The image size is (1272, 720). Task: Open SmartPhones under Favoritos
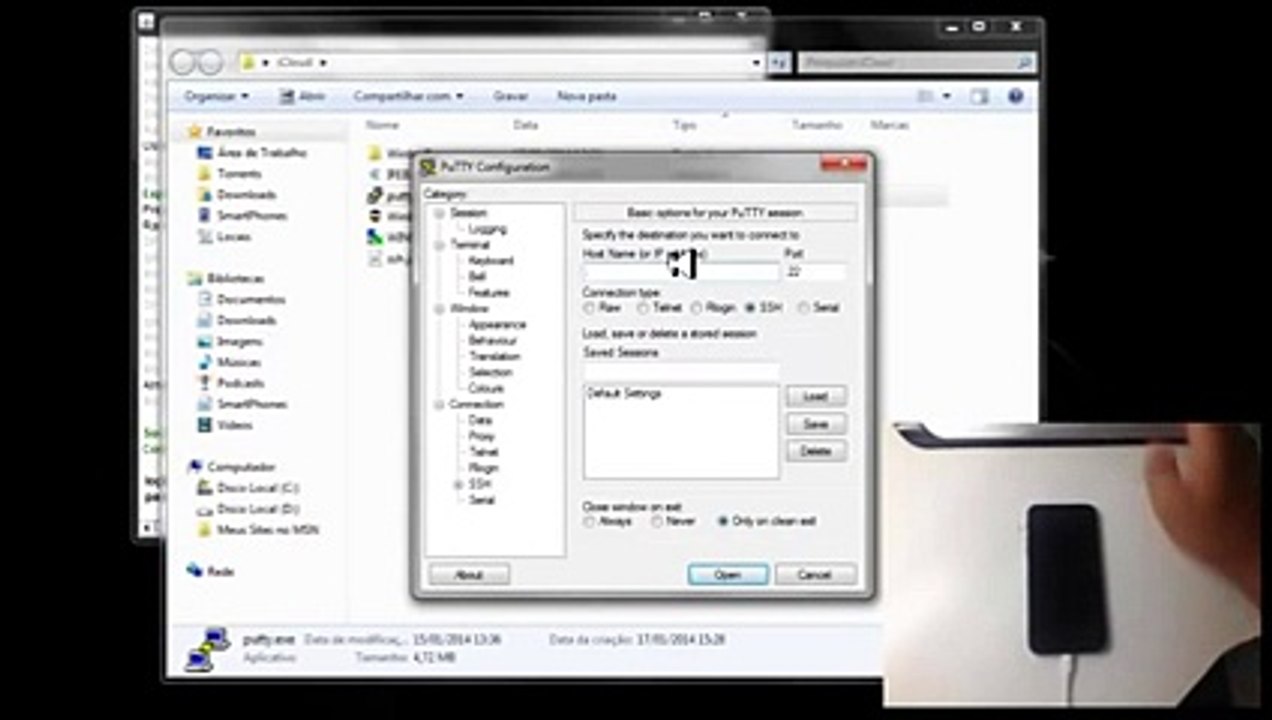[252, 215]
